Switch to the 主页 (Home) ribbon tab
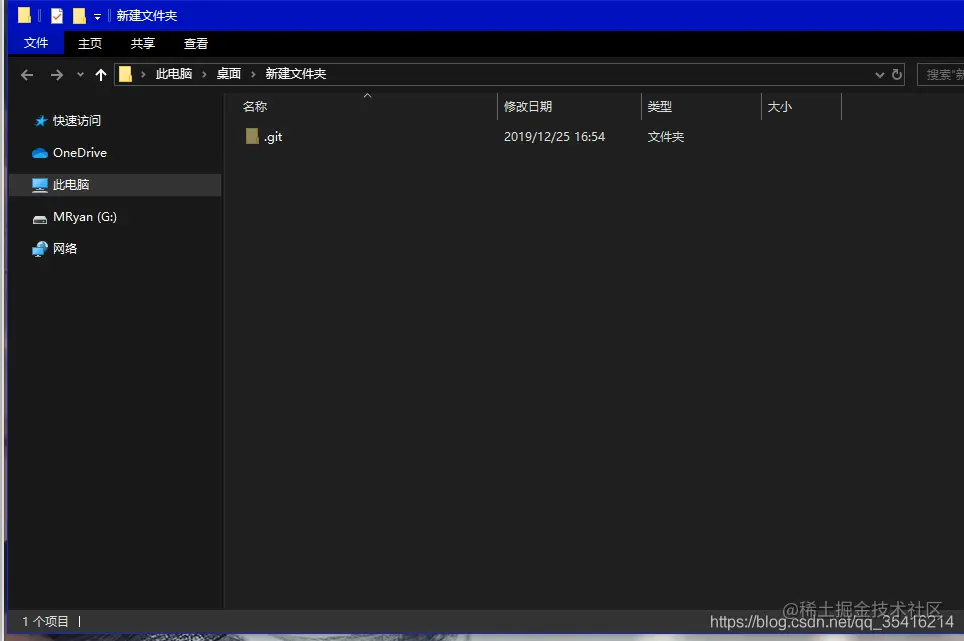964x641 pixels. [90, 43]
